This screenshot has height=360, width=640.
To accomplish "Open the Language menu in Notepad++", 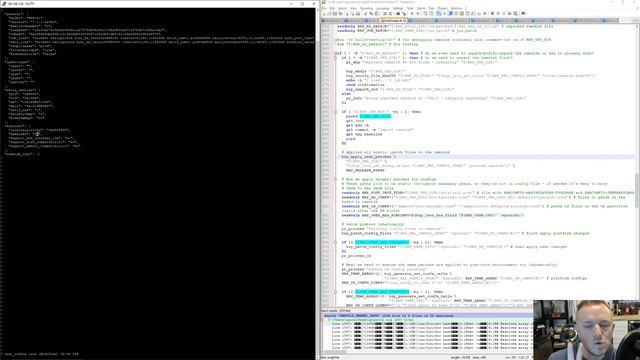I will 383,8.
